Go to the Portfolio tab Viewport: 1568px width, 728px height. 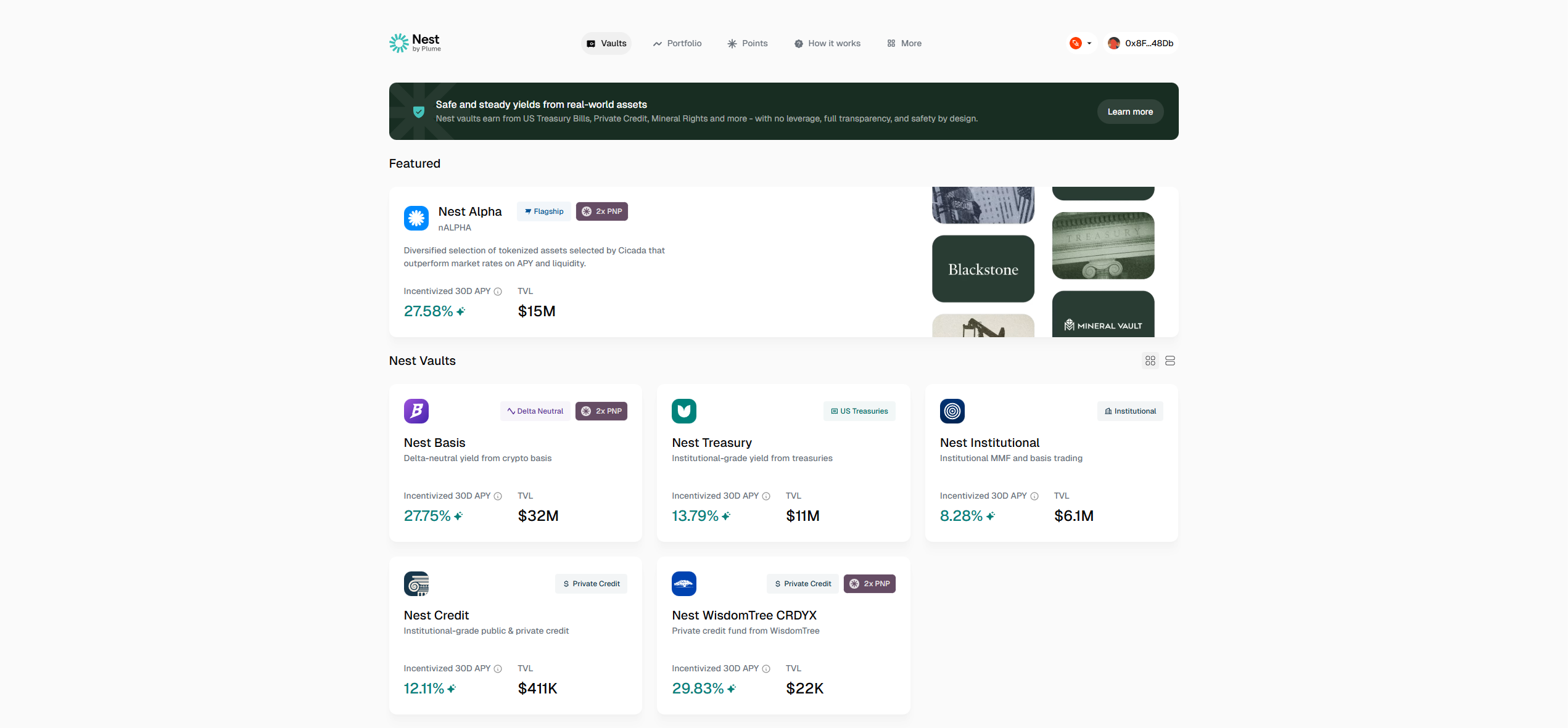[x=677, y=43]
